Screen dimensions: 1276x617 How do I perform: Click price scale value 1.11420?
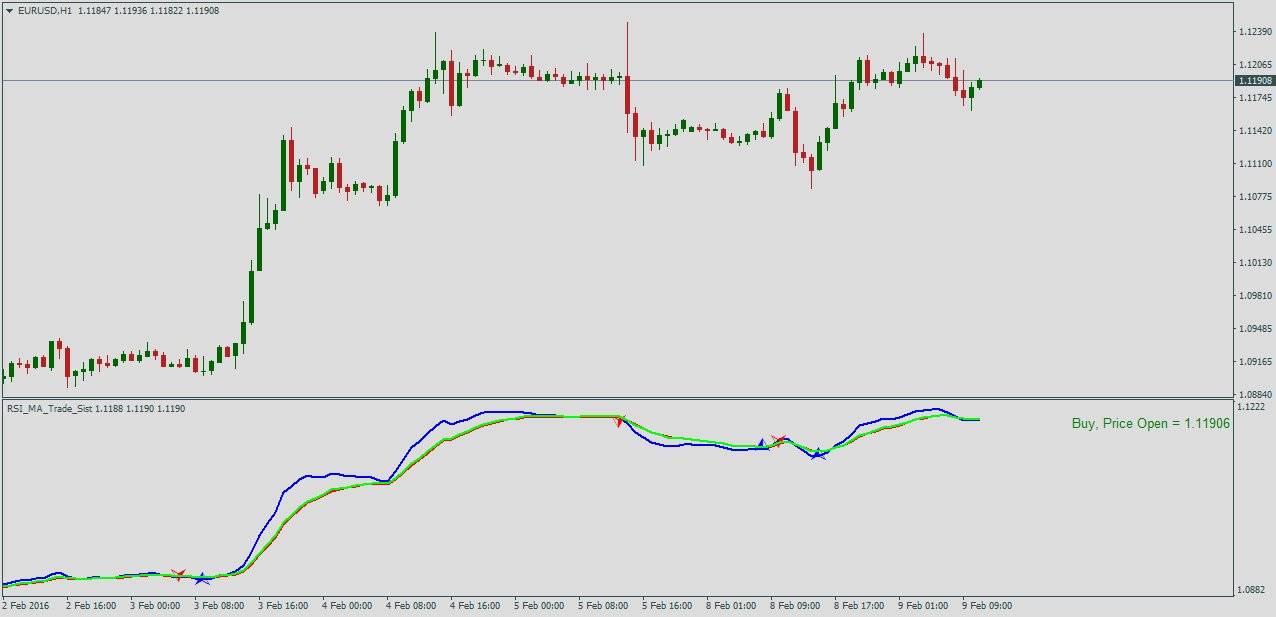click(1254, 130)
